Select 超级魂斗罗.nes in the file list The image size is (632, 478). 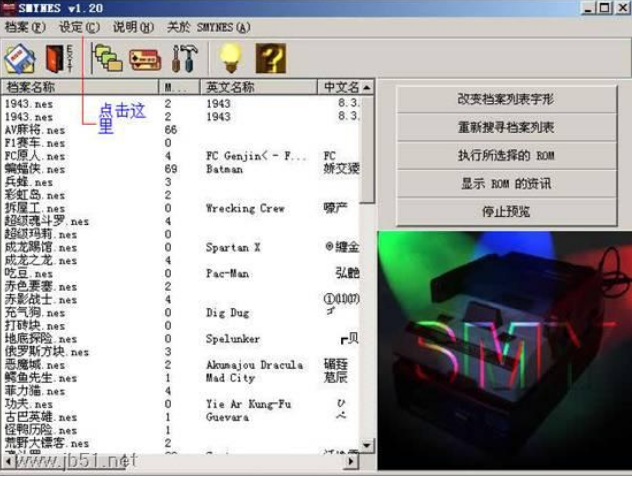[x=47, y=221]
